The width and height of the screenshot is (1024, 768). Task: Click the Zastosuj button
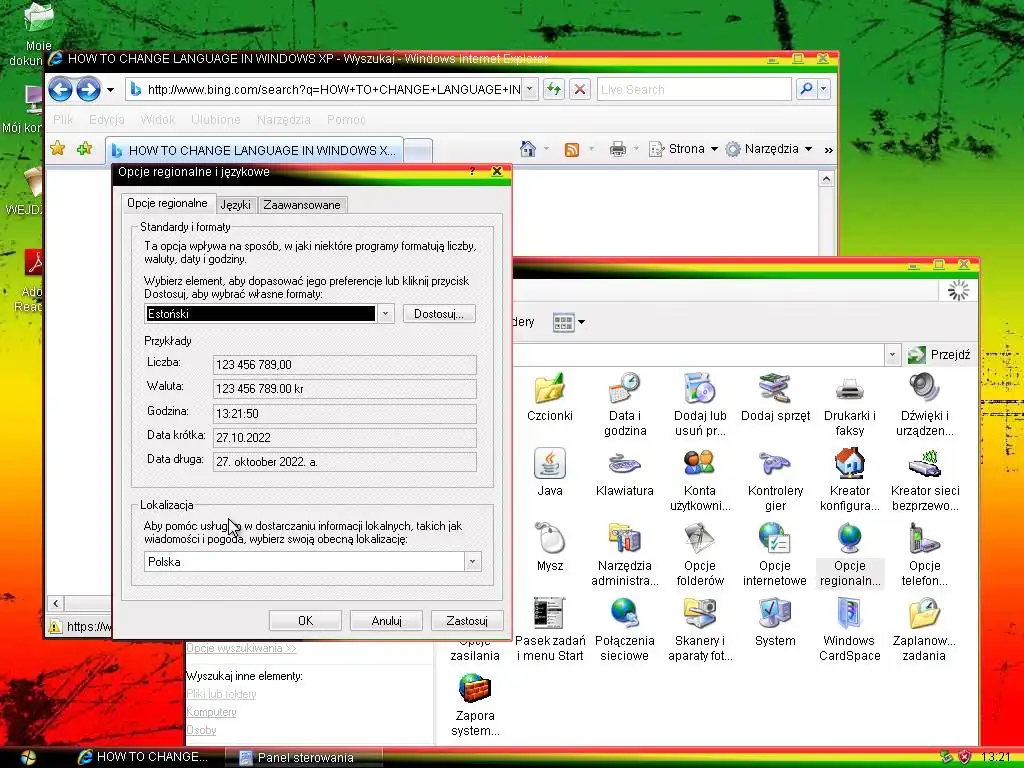coord(467,620)
